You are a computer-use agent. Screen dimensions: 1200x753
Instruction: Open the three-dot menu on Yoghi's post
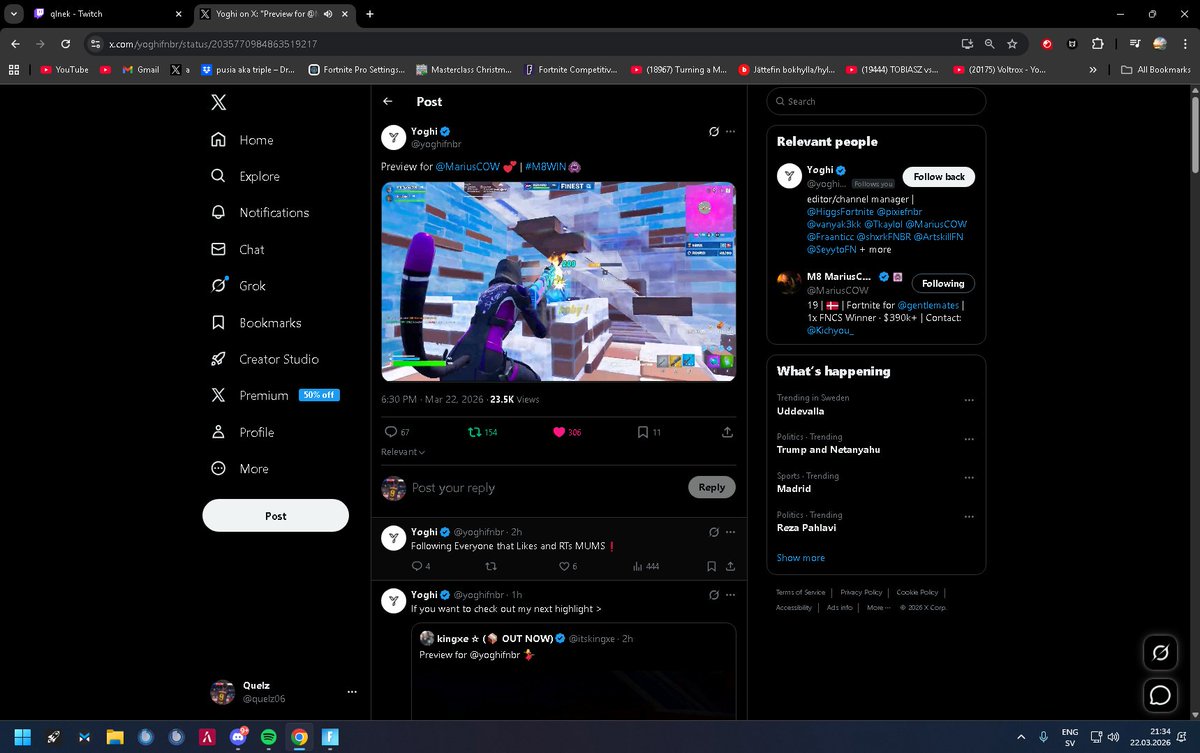pyautogui.click(x=729, y=131)
